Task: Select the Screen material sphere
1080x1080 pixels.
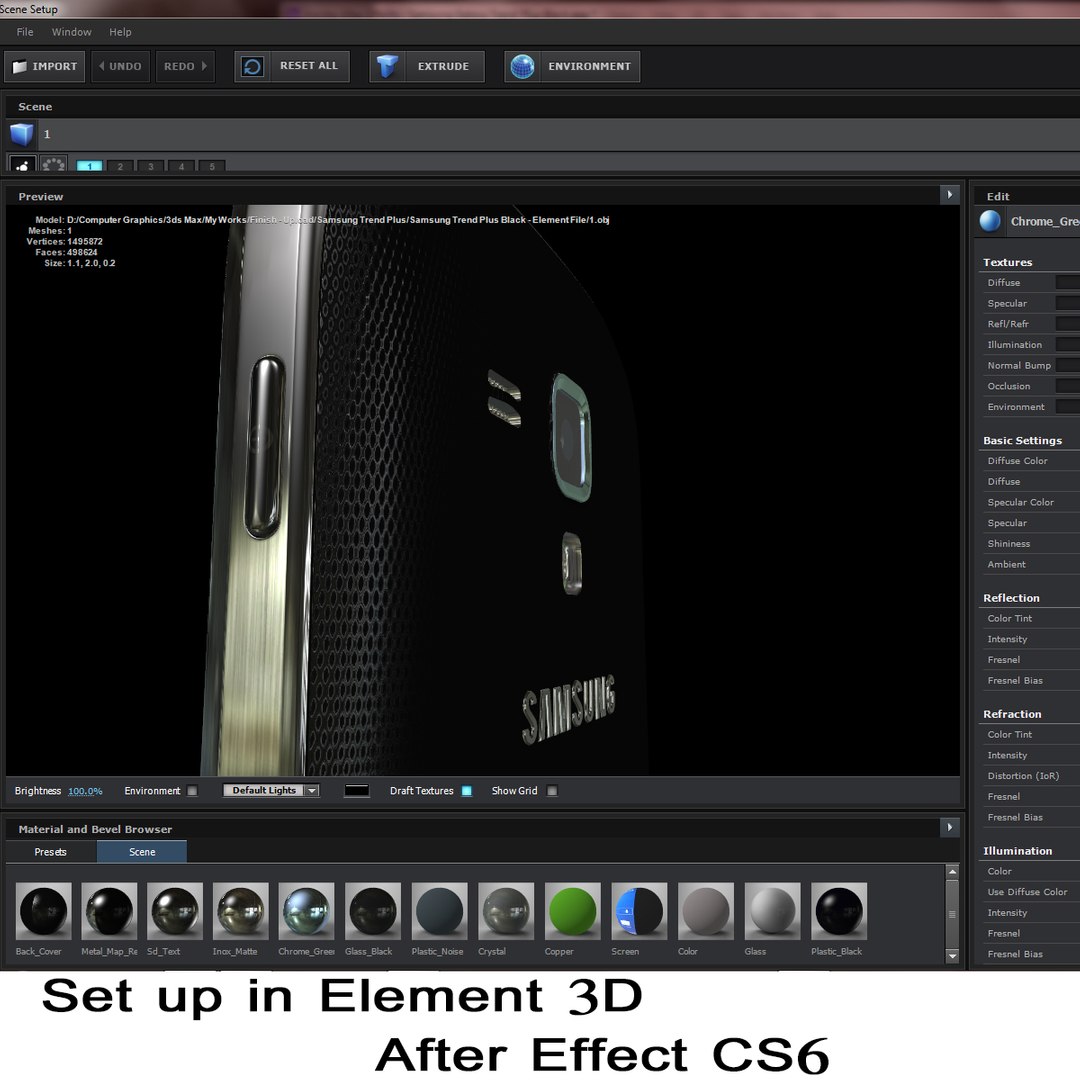Action: click(639, 911)
